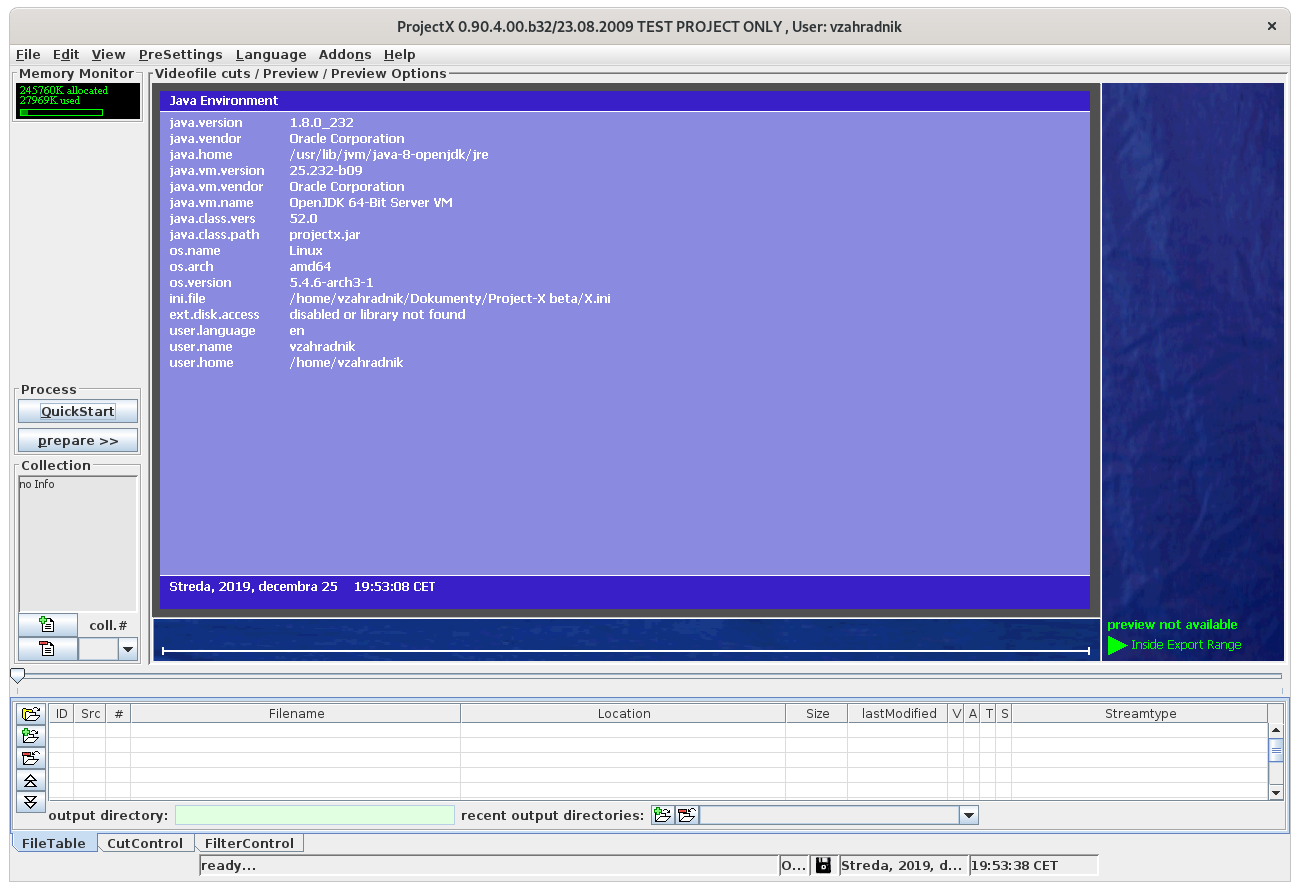Click the '1.8.0_232' java version value
The image size is (1300, 891).
click(321, 122)
